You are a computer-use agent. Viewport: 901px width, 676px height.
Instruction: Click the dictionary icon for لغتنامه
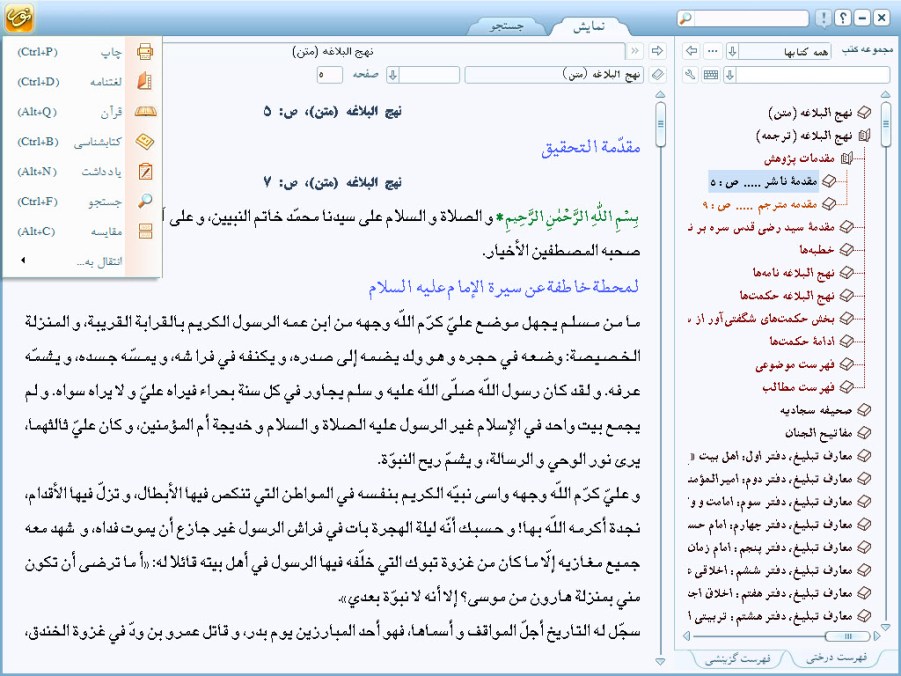(x=145, y=82)
